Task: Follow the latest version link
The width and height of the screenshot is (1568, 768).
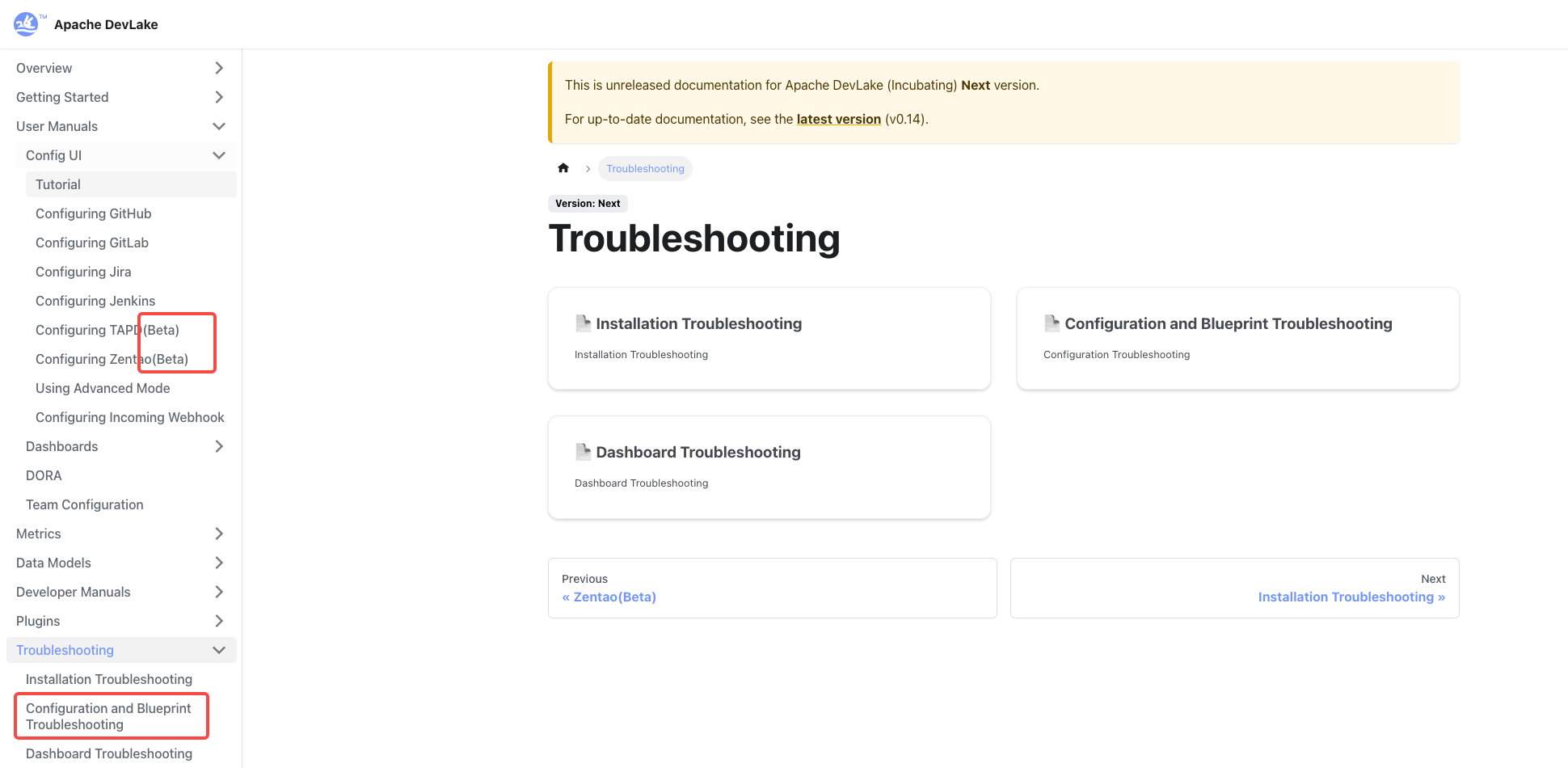Action: click(839, 119)
